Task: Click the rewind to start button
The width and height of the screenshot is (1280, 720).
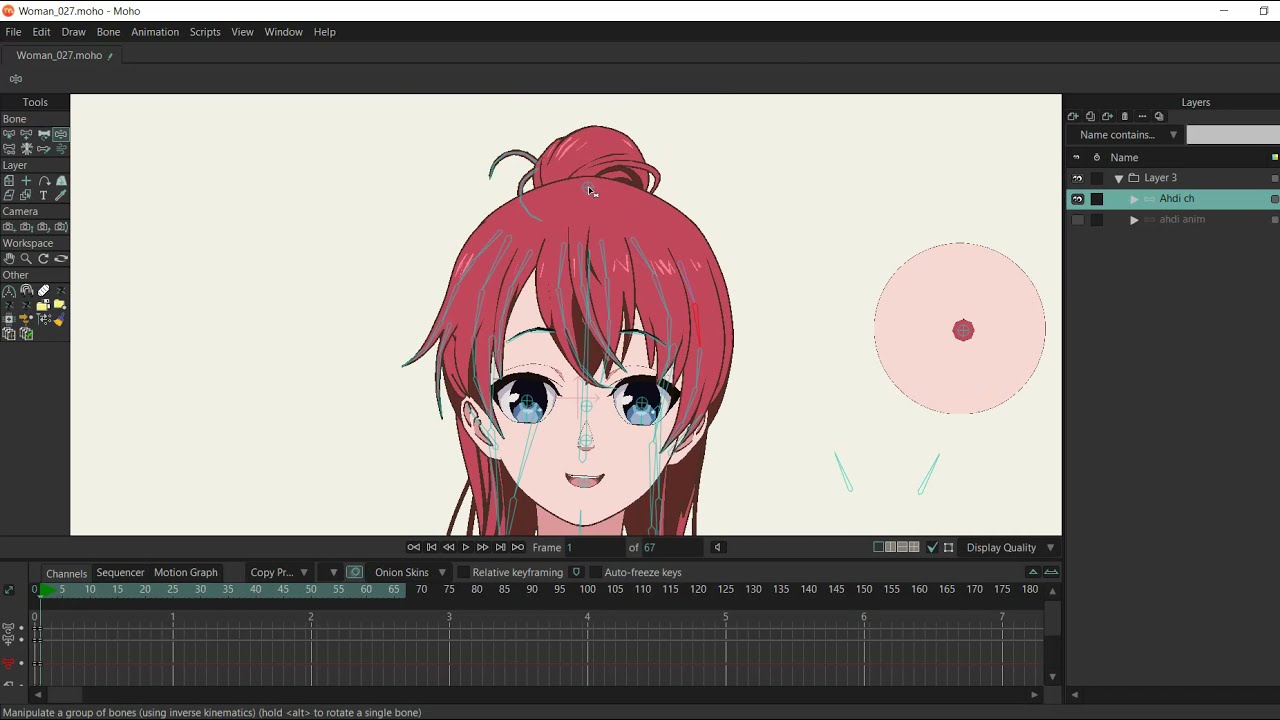Action: point(413,547)
